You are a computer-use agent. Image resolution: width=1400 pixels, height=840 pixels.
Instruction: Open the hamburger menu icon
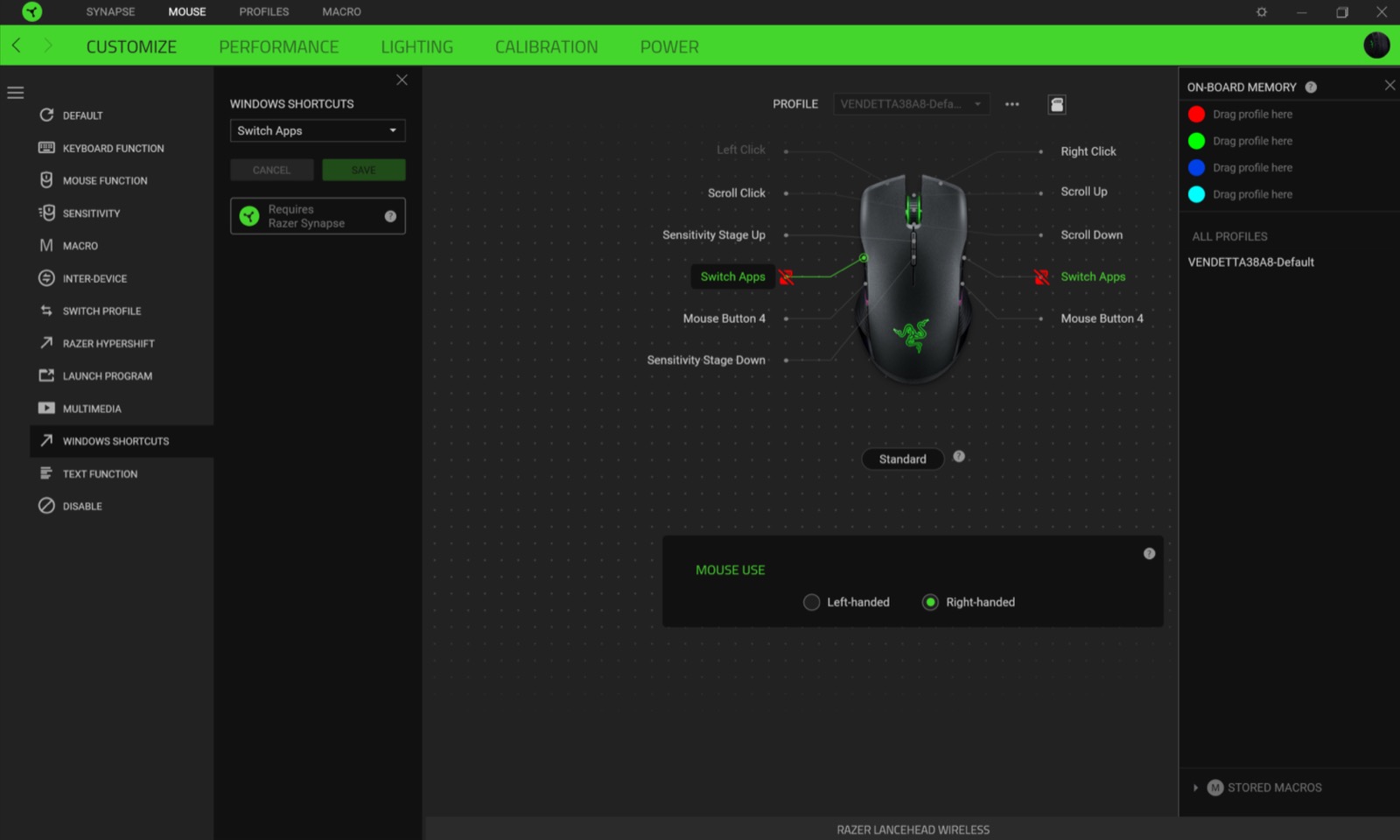click(x=16, y=93)
